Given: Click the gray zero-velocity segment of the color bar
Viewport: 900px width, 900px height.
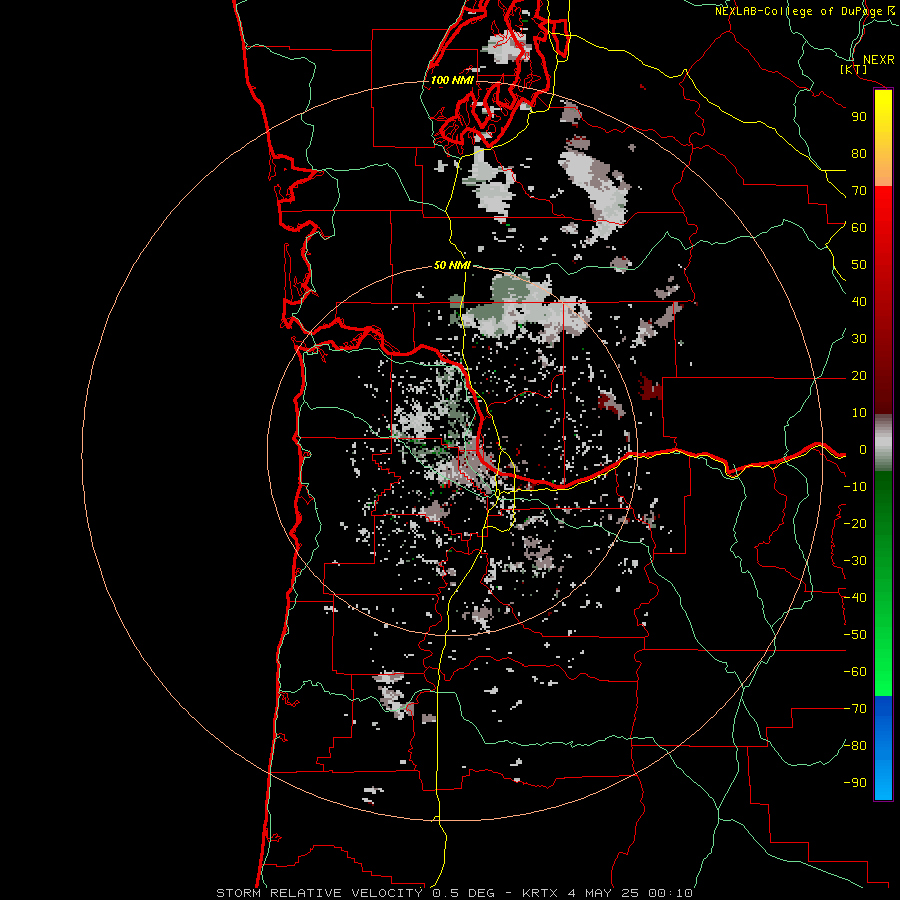Looking at the screenshot, I should 883,443.
